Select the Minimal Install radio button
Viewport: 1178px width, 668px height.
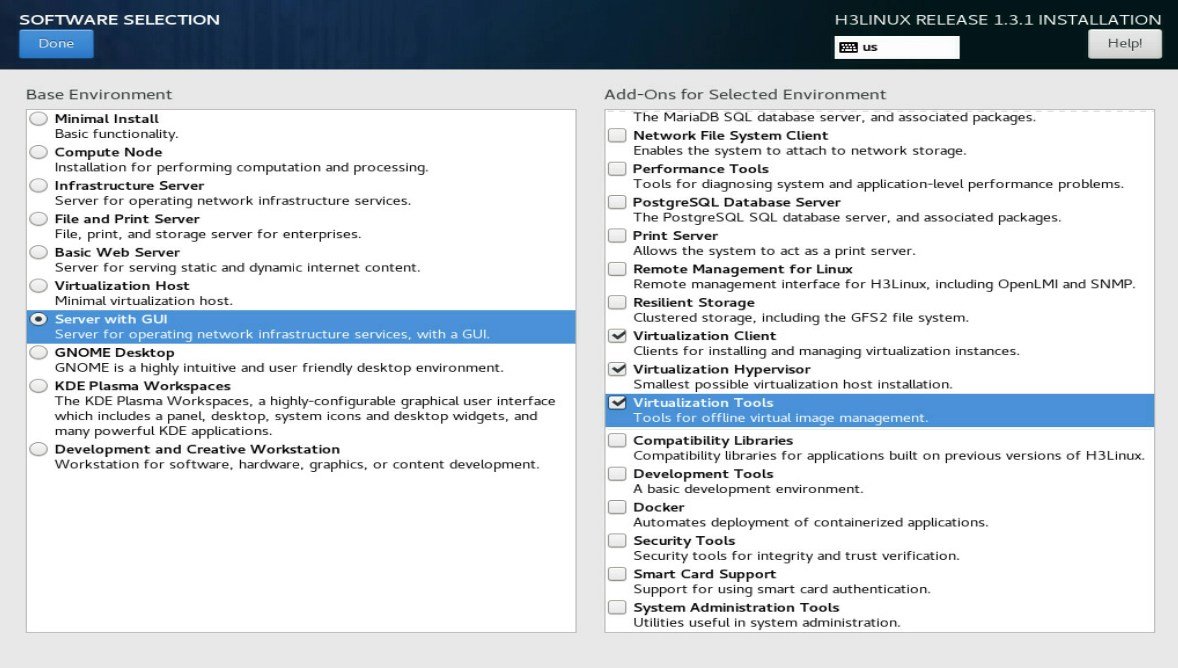(38, 119)
